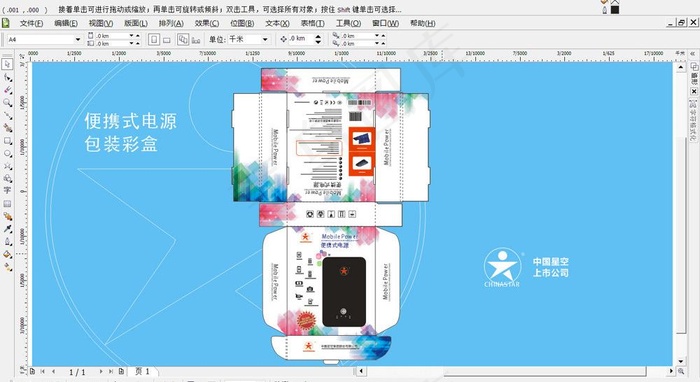Select the Text tool (字)
Screen dimensions: 700x382
pos(7,191)
